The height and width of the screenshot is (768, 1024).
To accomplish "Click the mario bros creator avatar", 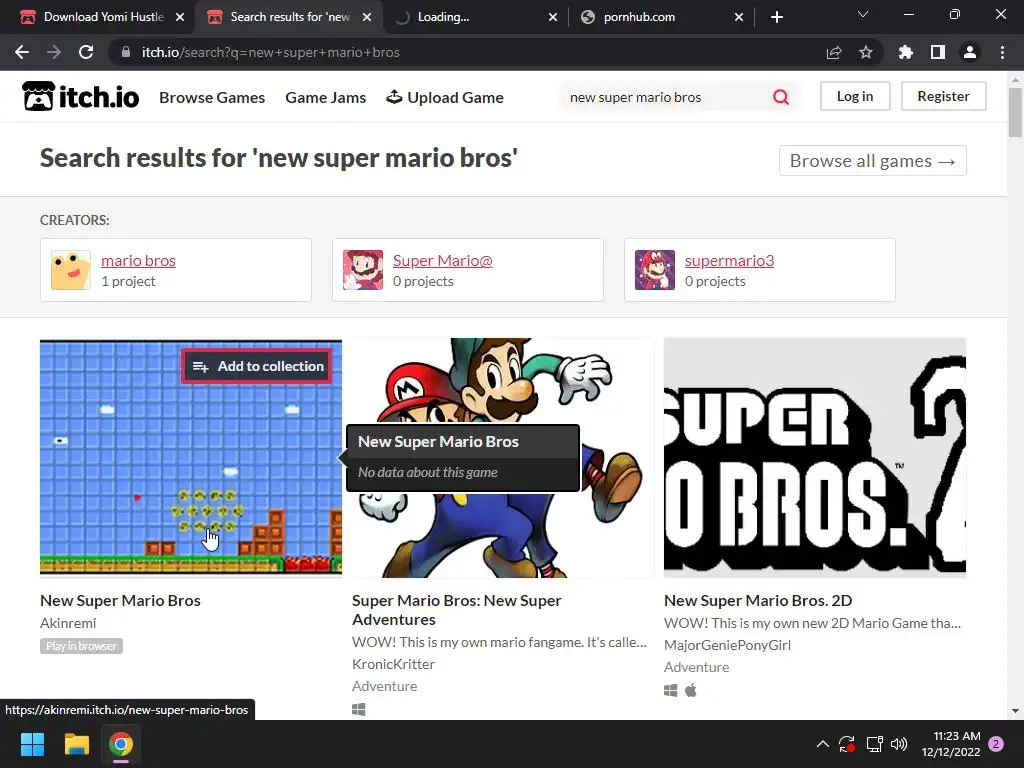I will coord(71,270).
